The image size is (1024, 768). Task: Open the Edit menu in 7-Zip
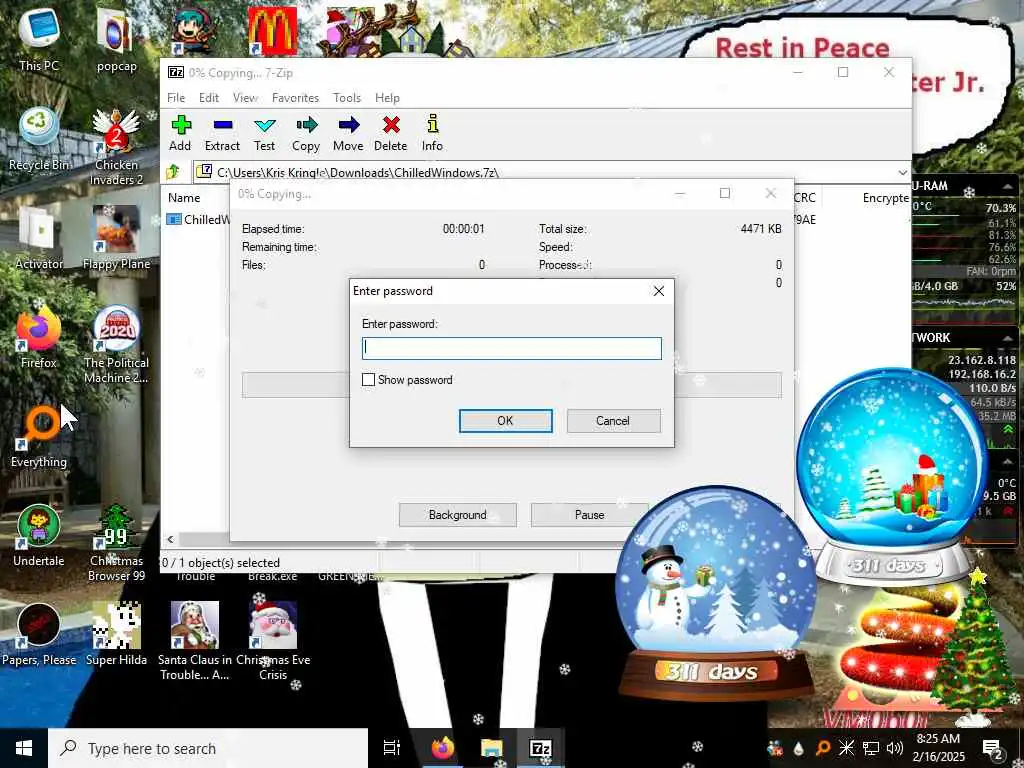(x=209, y=98)
